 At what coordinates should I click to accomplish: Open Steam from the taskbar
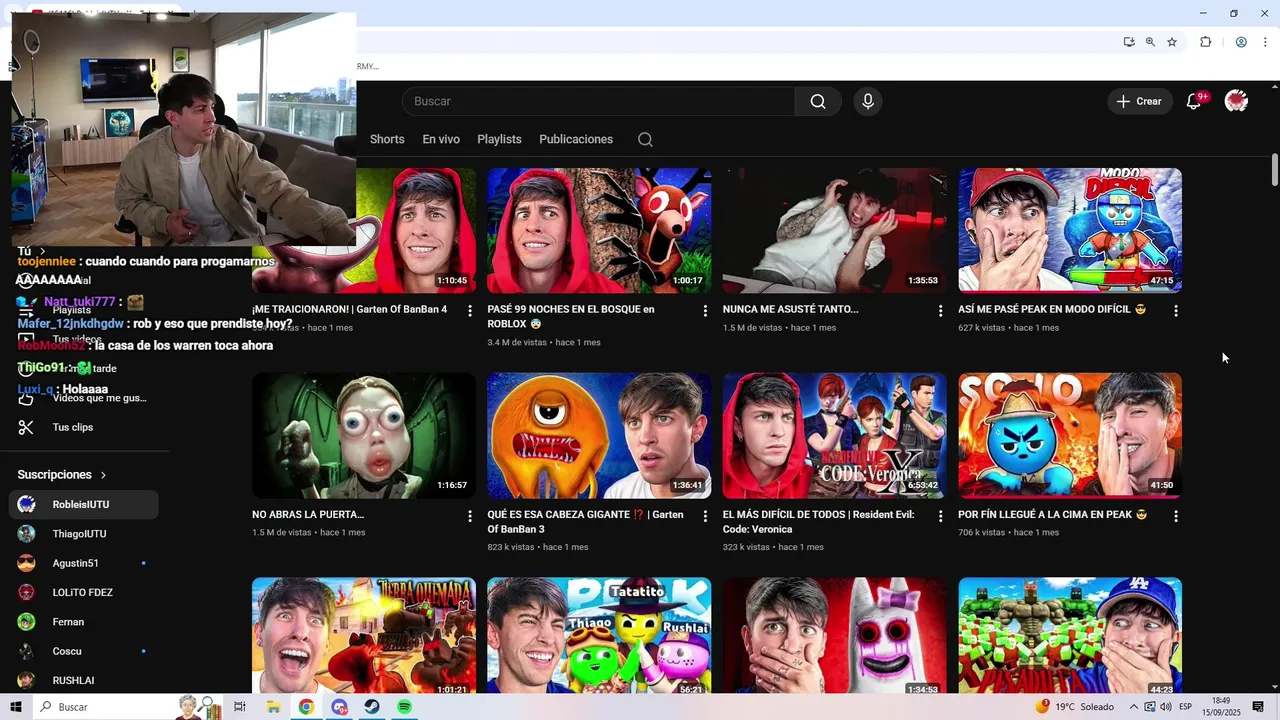[x=371, y=707]
